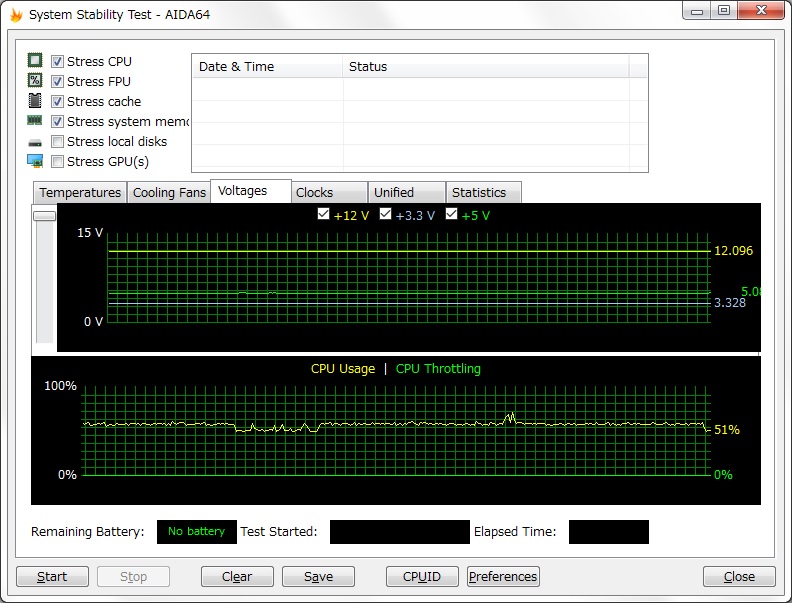Save the stability test results
The image size is (792, 603).
(318, 576)
